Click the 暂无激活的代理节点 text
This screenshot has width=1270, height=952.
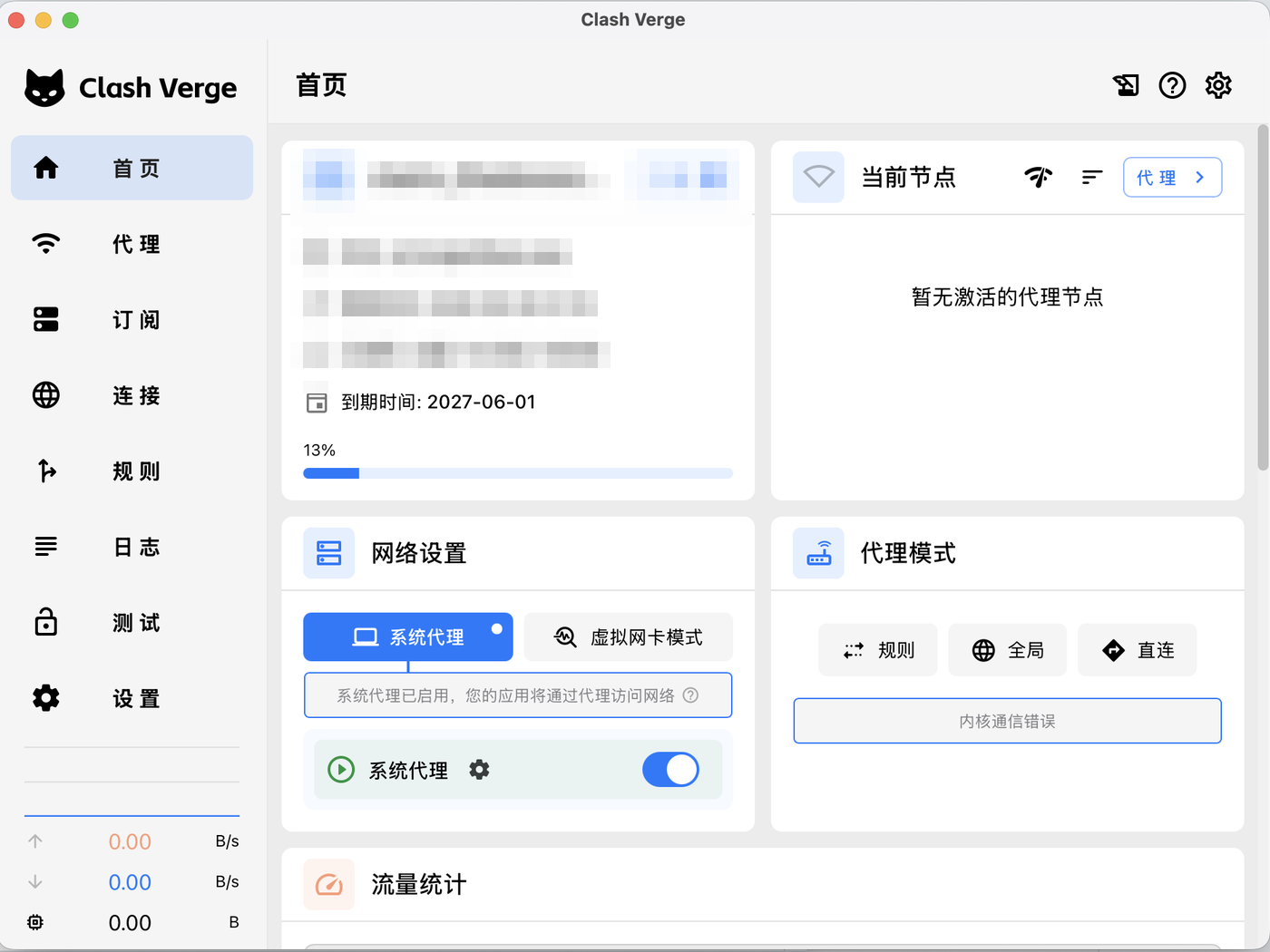tap(1008, 297)
